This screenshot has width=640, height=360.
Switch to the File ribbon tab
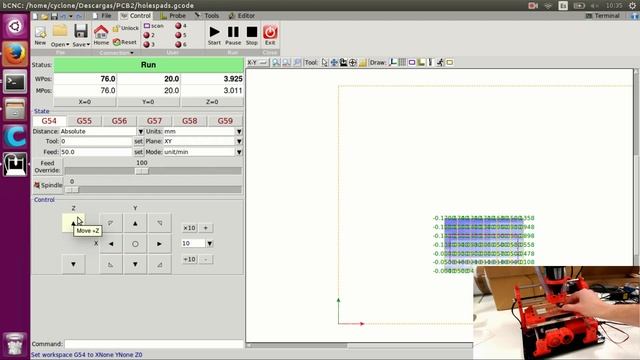pyautogui.click(x=102, y=16)
